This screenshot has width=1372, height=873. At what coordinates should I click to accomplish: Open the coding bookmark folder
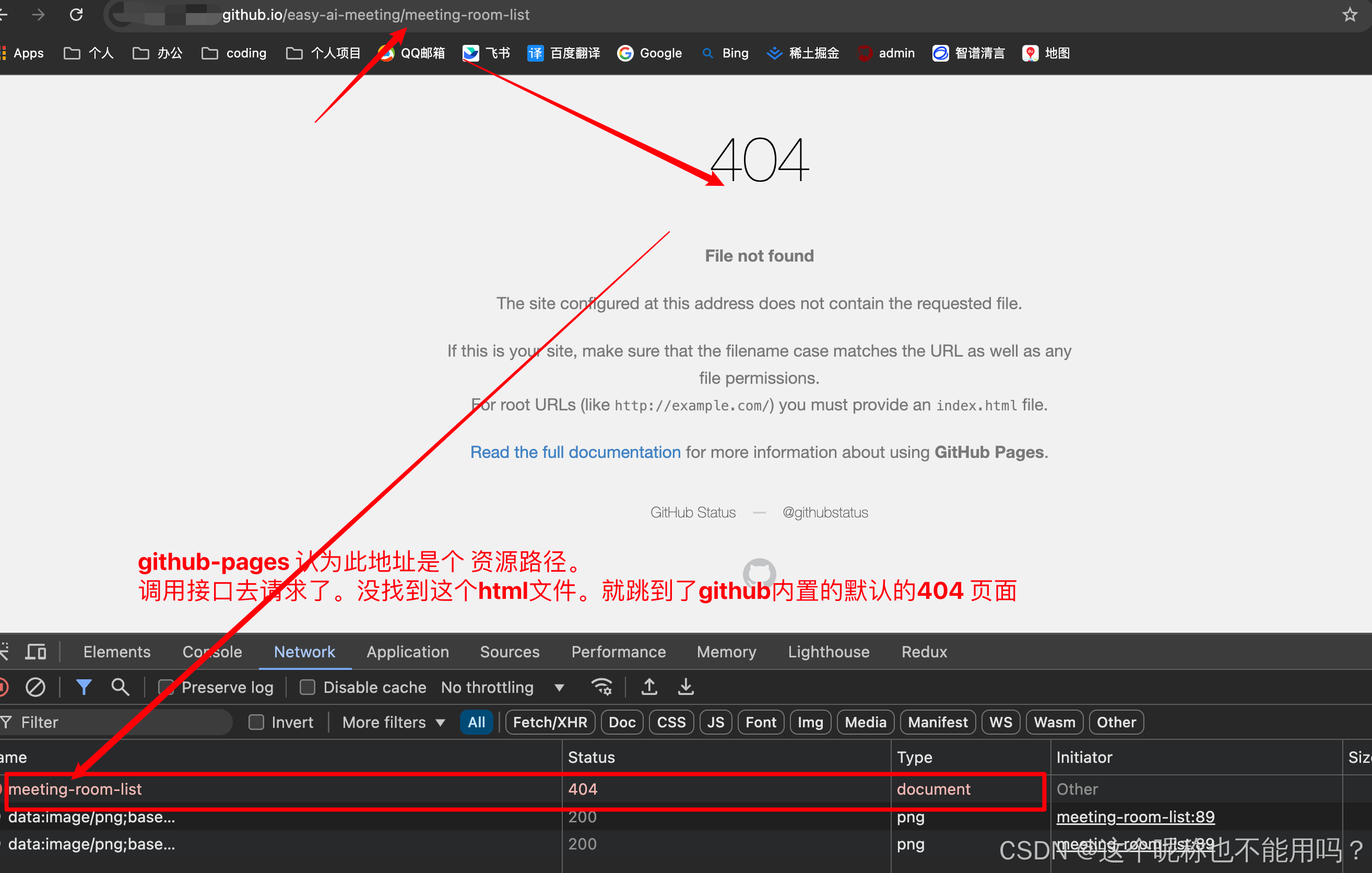tap(234, 53)
